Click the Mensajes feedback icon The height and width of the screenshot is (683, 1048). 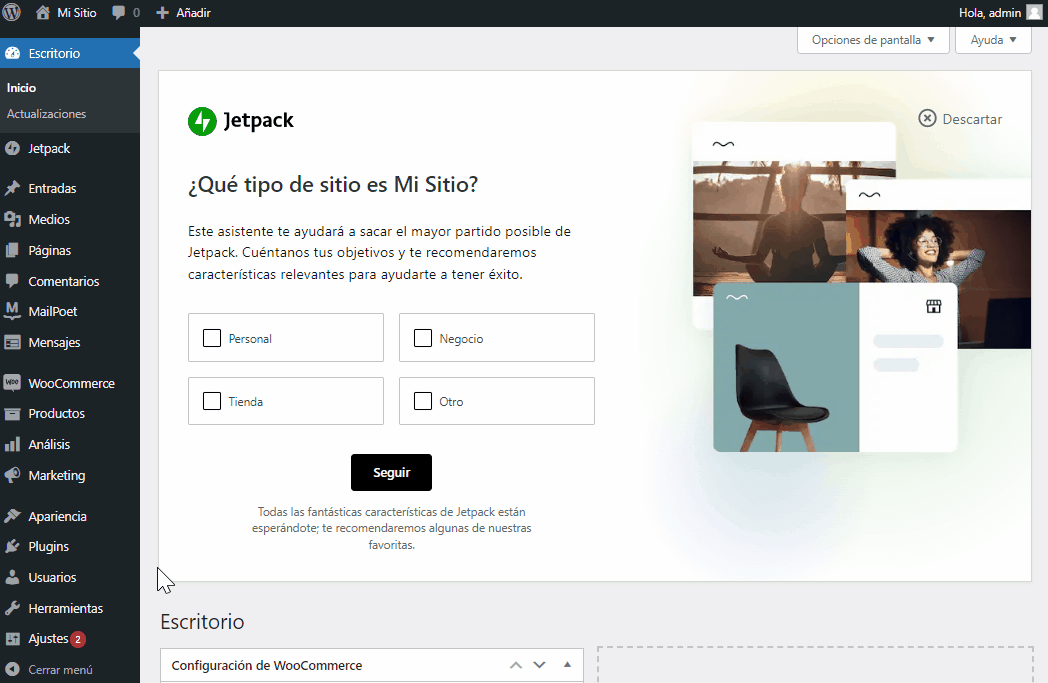tap(13, 342)
